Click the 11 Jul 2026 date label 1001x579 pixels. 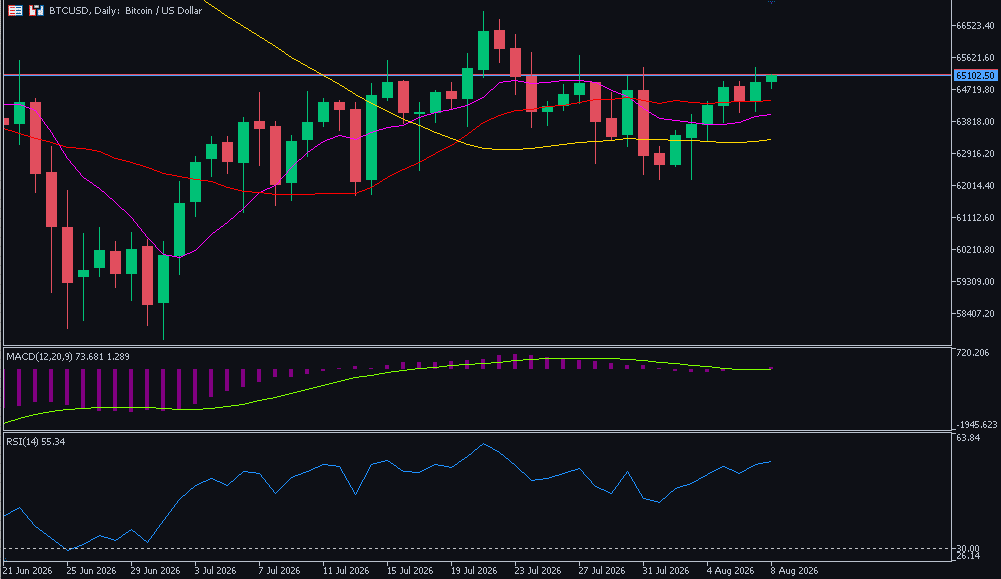[x=345, y=570]
